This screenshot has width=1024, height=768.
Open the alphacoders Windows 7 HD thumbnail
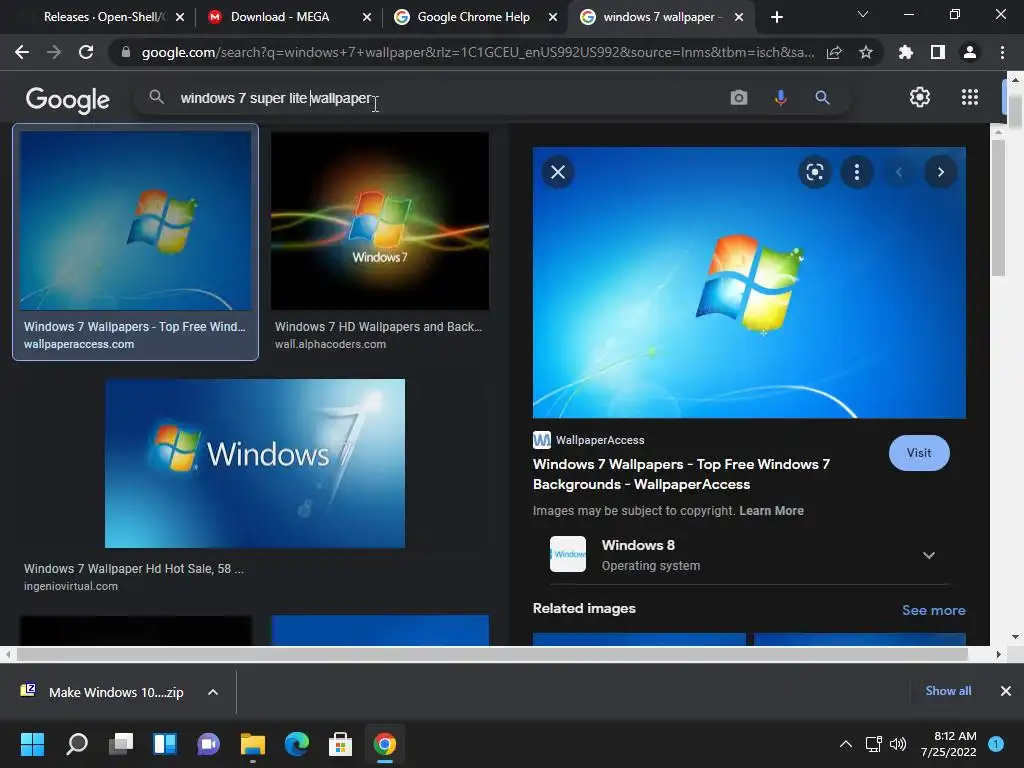click(379, 221)
